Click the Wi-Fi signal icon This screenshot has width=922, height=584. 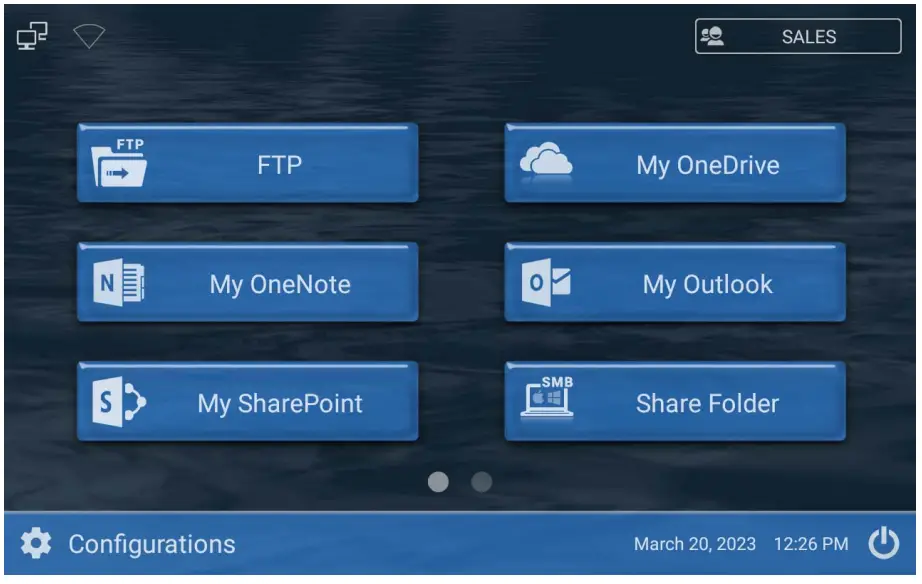[x=89, y=36]
